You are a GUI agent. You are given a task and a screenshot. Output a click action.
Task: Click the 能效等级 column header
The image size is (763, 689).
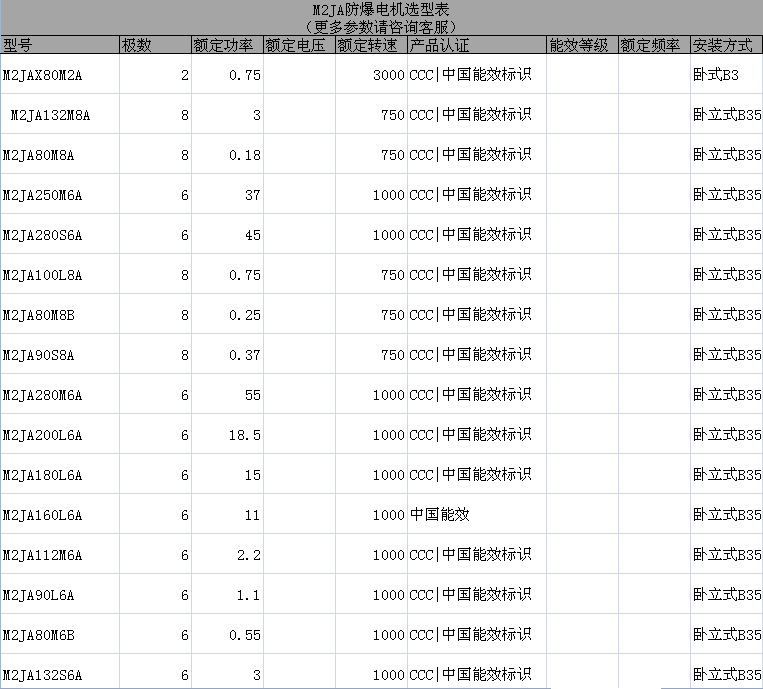coord(581,45)
